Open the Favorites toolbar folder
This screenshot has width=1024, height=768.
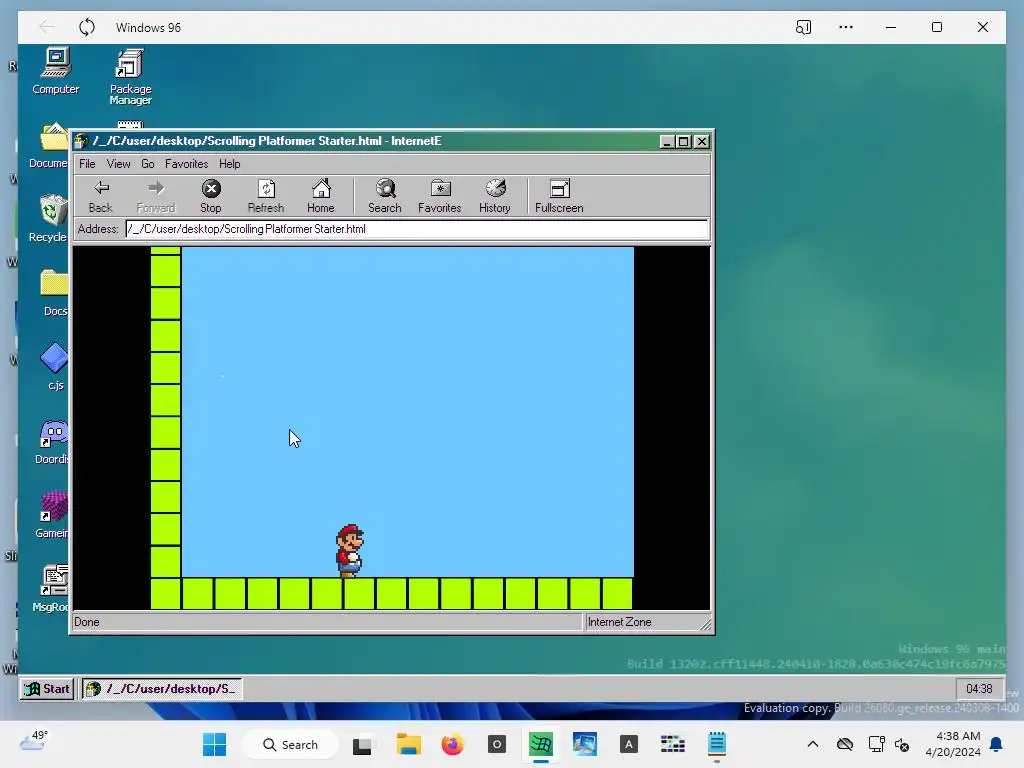tap(440, 196)
